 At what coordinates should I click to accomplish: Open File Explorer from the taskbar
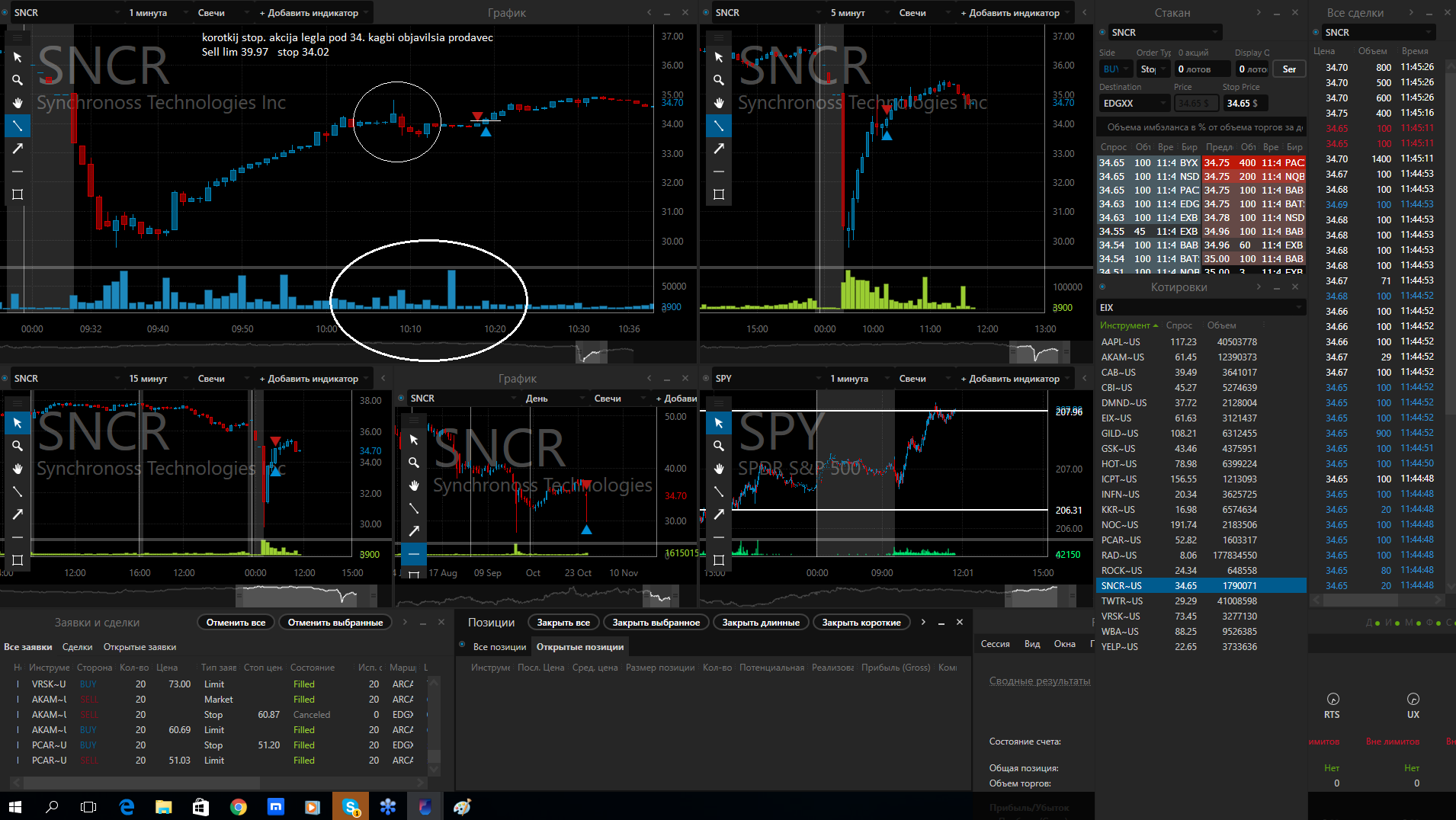(x=164, y=806)
